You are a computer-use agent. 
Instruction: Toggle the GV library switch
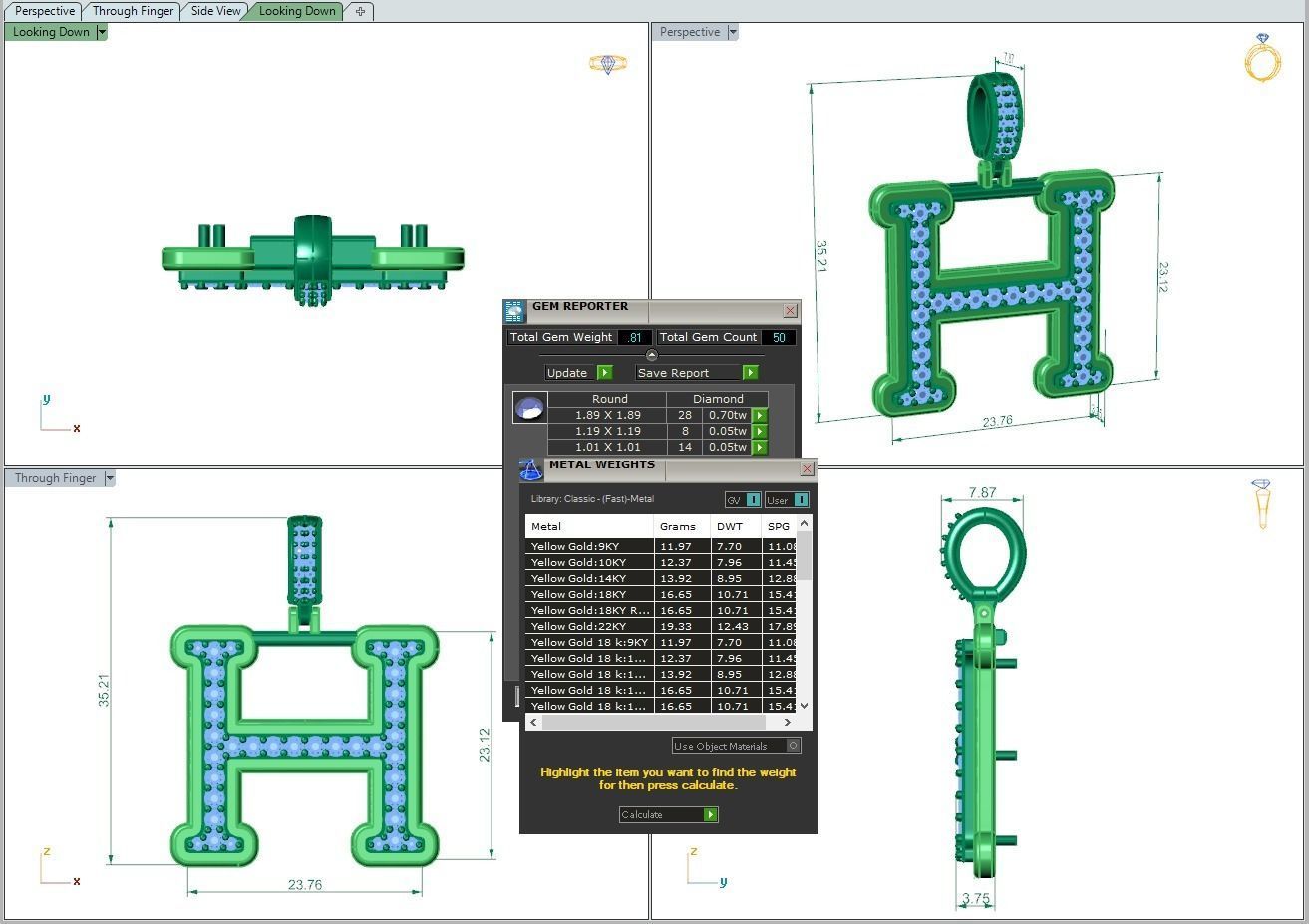[743, 500]
